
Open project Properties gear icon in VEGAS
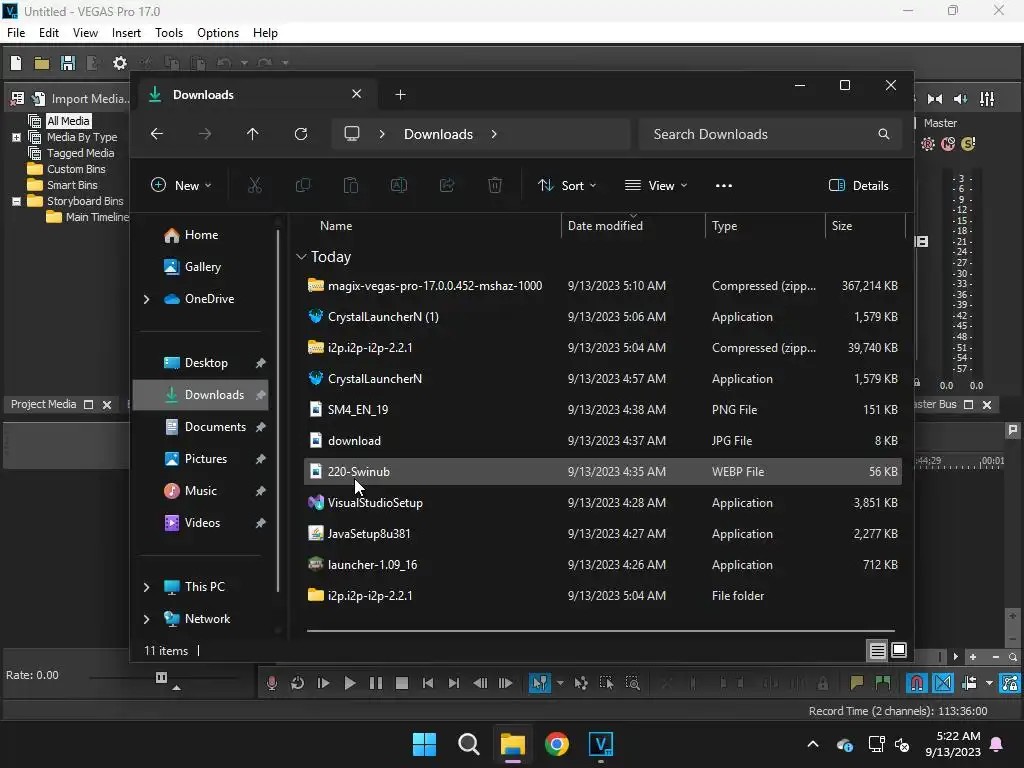point(120,63)
